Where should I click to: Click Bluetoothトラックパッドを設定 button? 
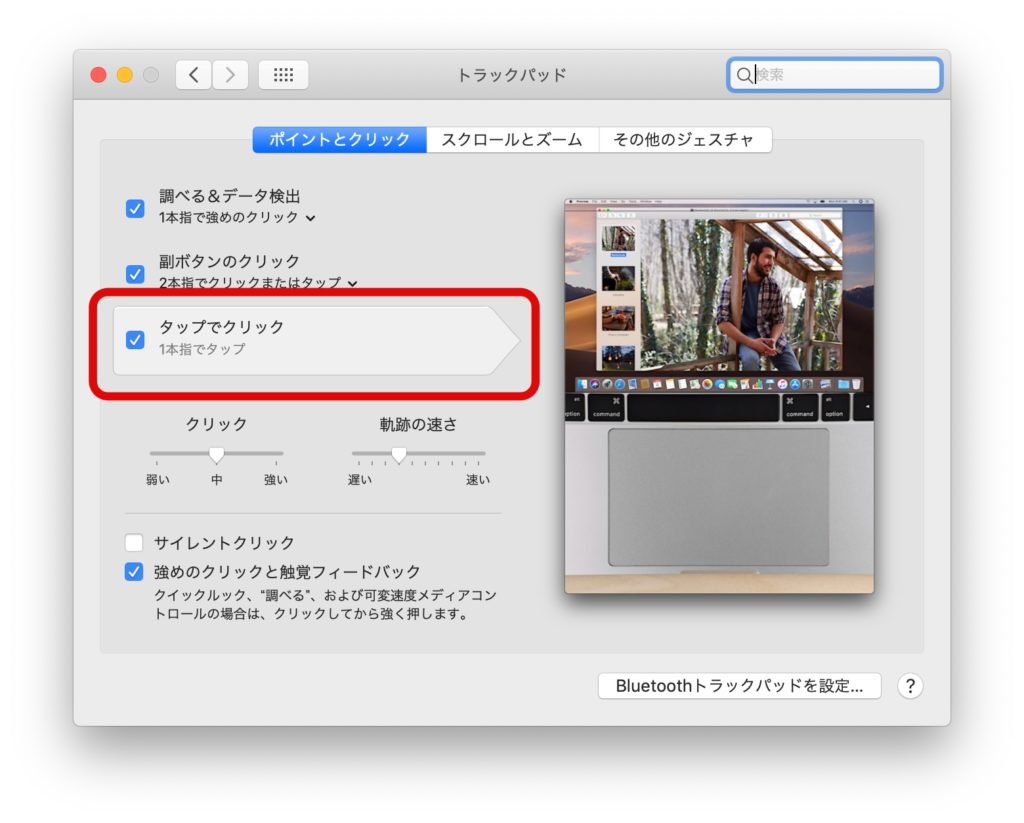739,686
